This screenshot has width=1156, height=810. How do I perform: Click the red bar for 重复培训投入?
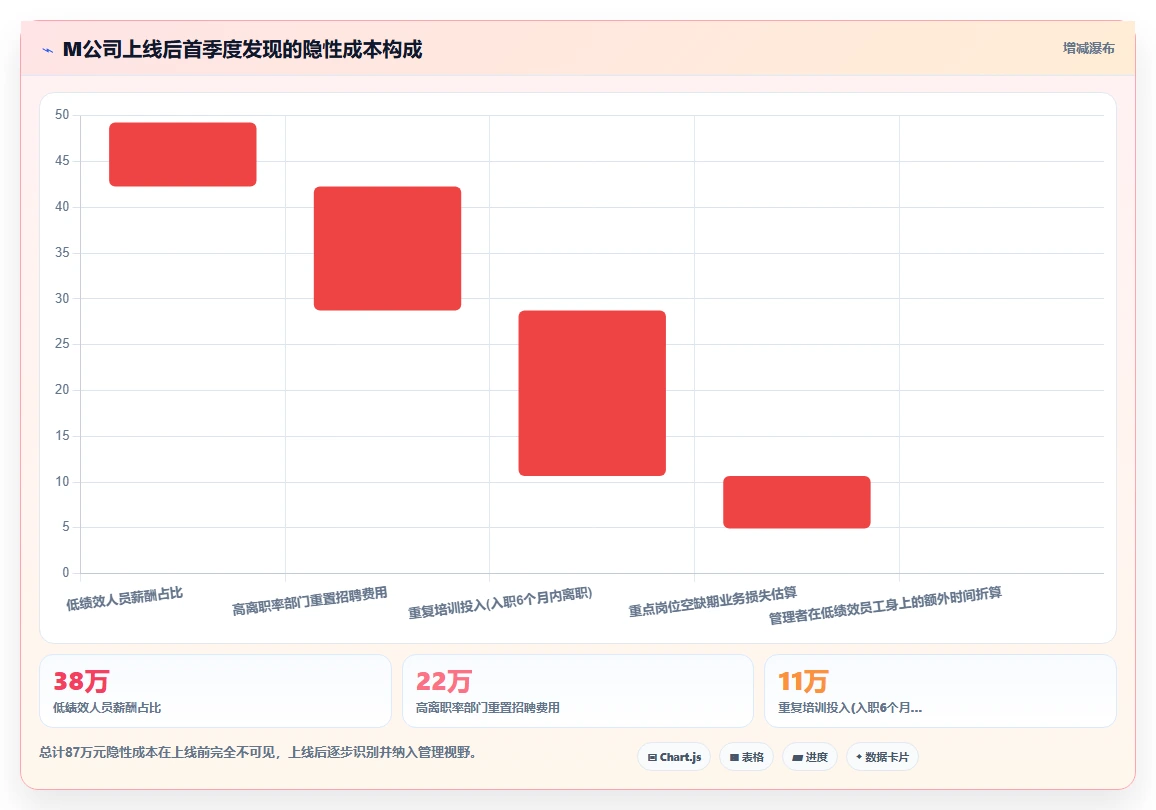pos(592,393)
